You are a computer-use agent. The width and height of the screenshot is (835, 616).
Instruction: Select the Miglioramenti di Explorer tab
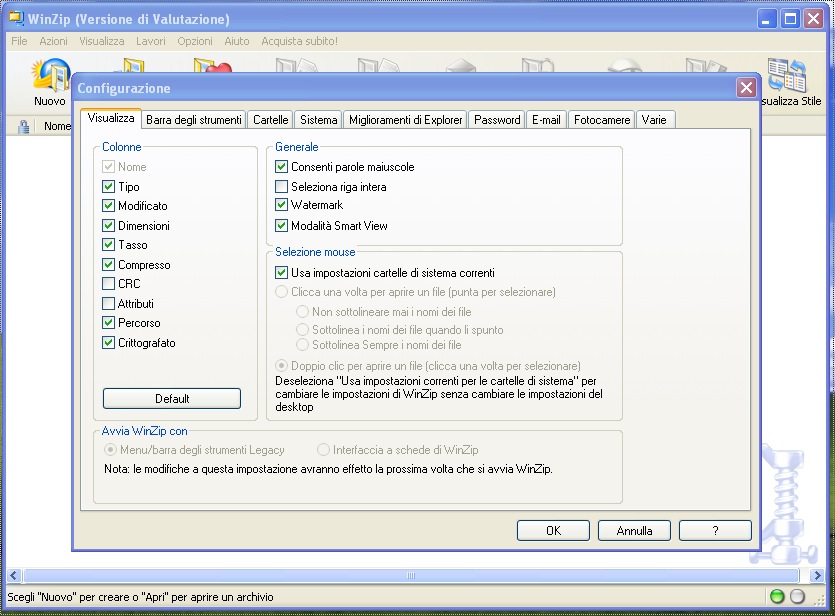point(405,120)
